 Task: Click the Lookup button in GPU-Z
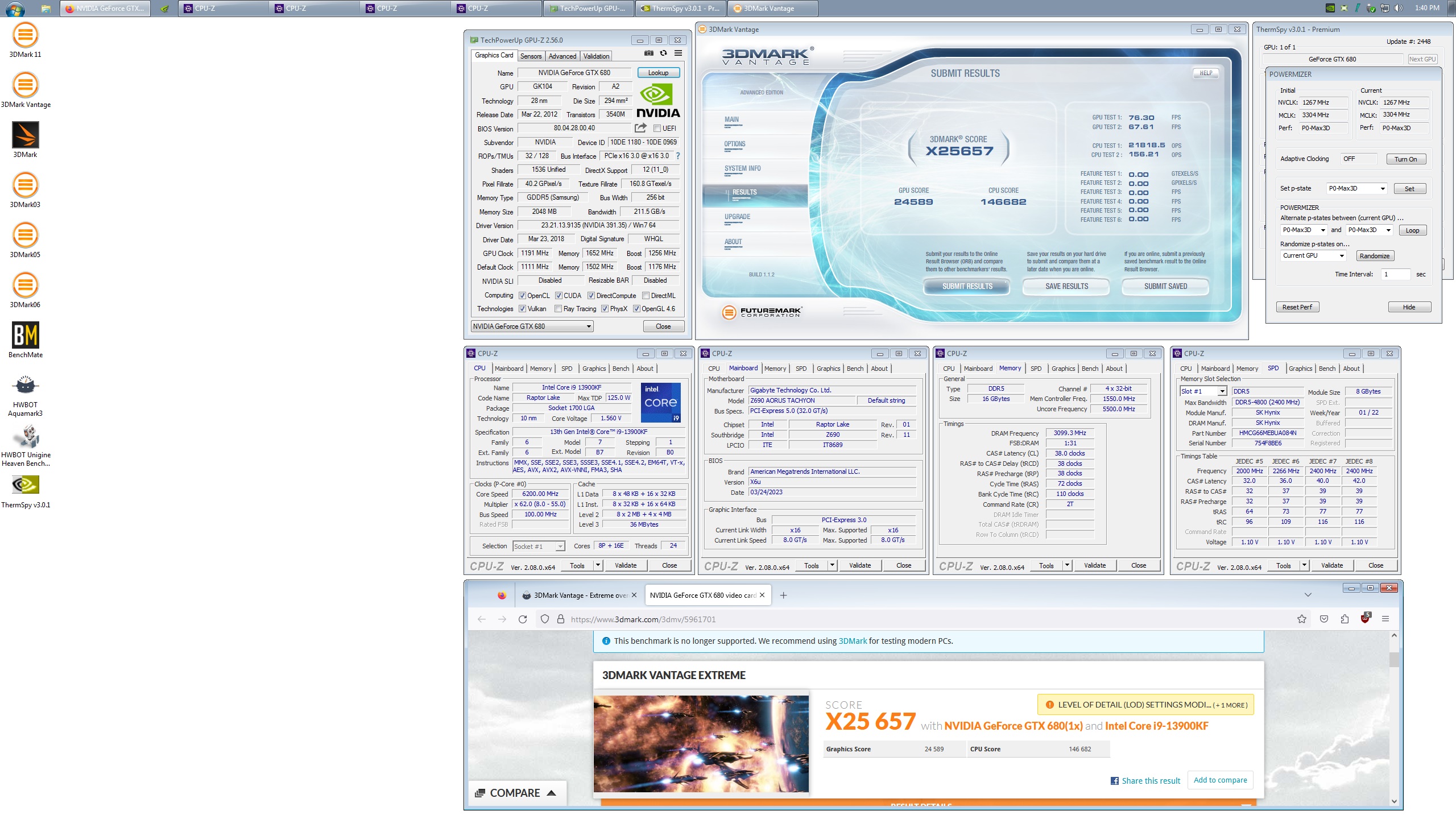[x=658, y=73]
